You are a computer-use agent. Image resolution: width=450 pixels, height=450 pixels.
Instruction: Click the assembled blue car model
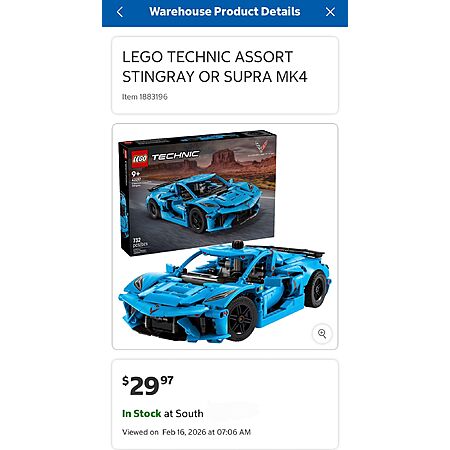[225, 291]
